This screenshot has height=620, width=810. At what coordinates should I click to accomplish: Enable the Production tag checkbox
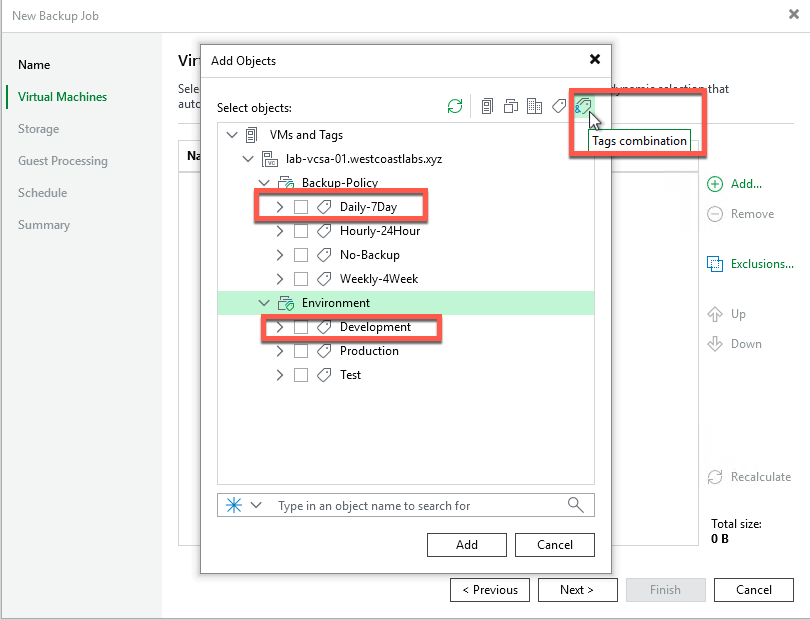click(x=301, y=351)
